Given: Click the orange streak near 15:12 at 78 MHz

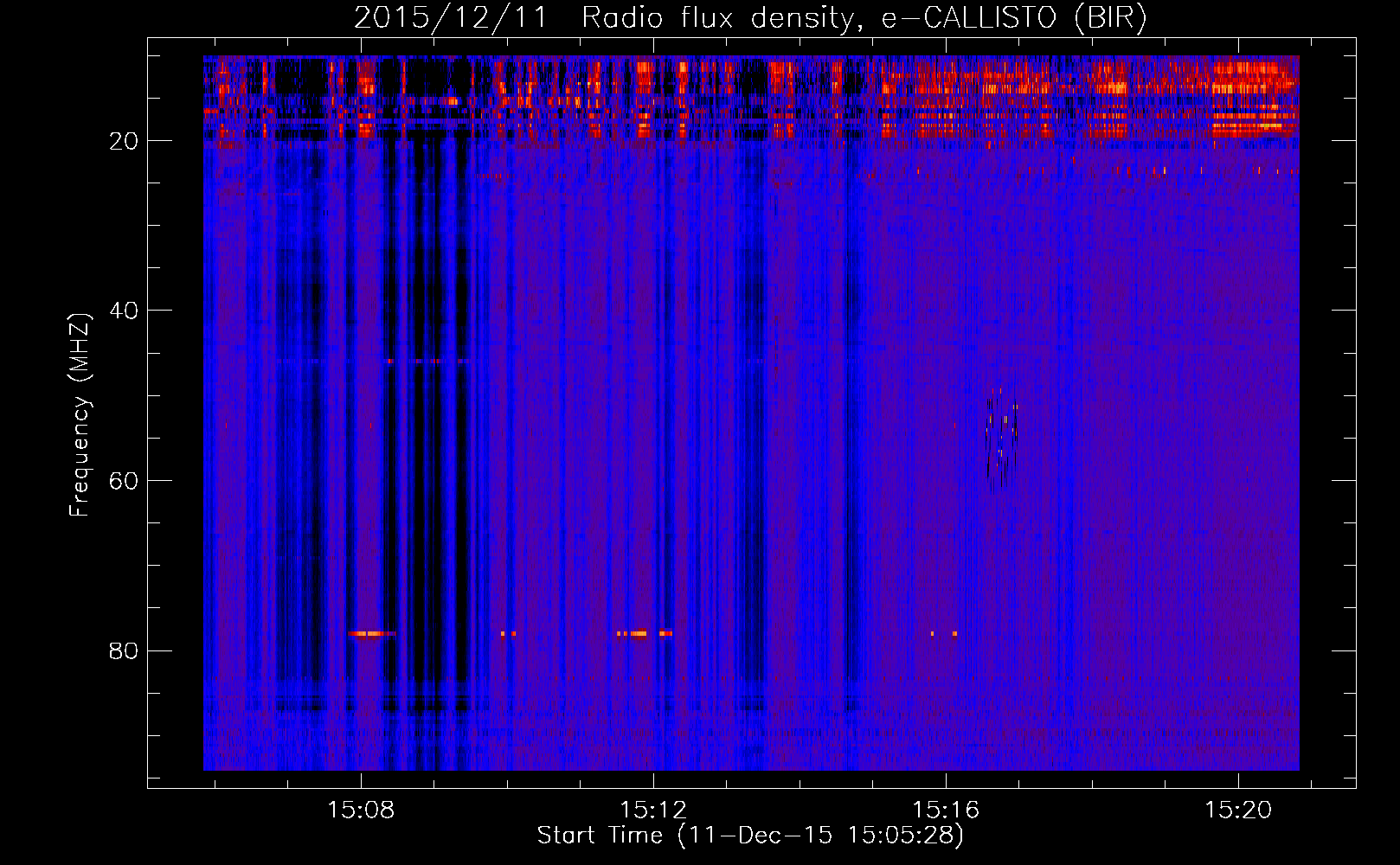Looking at the screenshot, I should point(645,634).
